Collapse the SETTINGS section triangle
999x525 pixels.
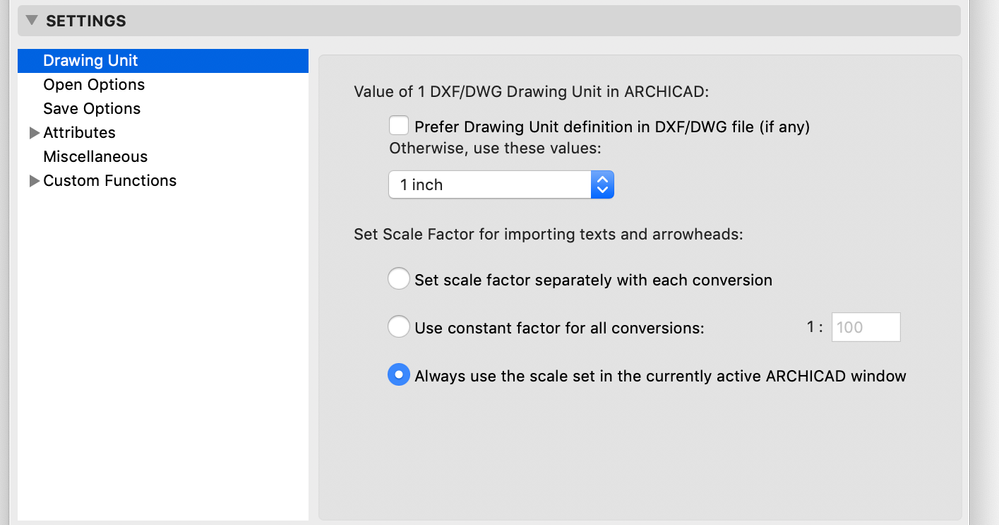tap(31, 20)
